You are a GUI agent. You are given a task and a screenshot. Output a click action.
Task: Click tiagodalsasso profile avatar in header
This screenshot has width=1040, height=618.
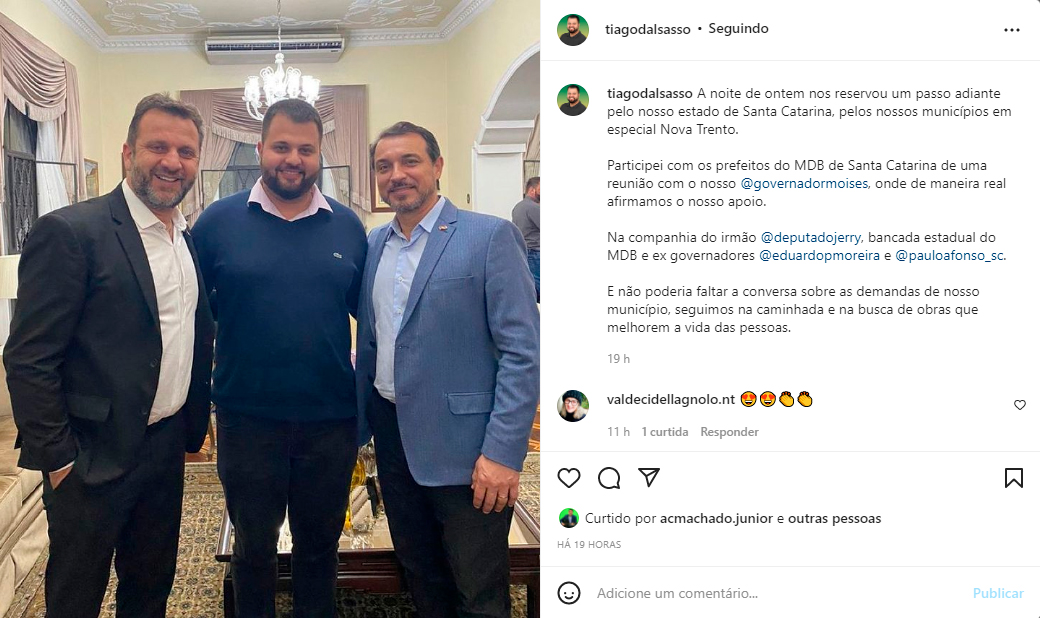coord(573,30)
